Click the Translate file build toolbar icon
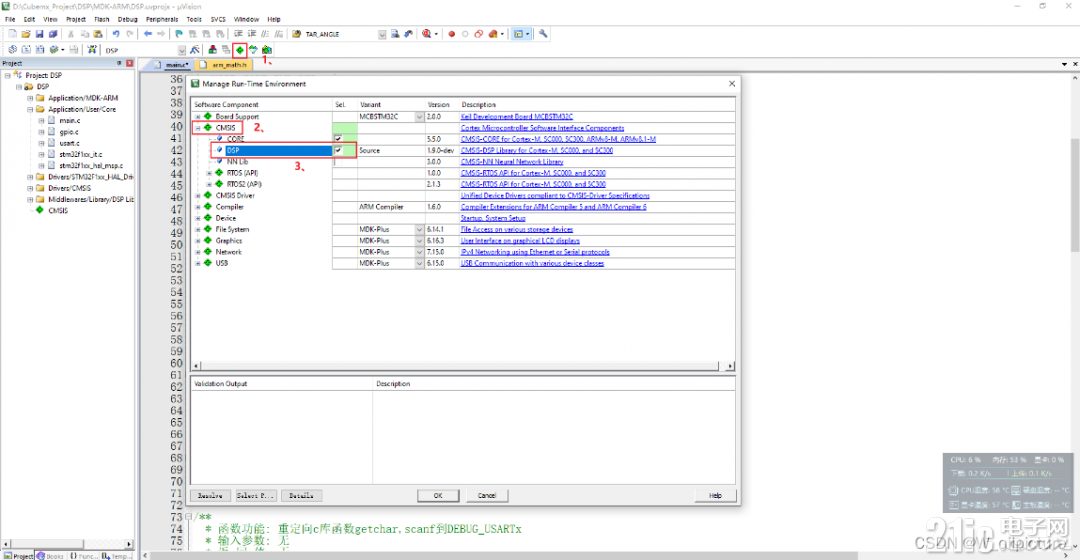This screenshot has width=1080, height=560. coord(12,50)
